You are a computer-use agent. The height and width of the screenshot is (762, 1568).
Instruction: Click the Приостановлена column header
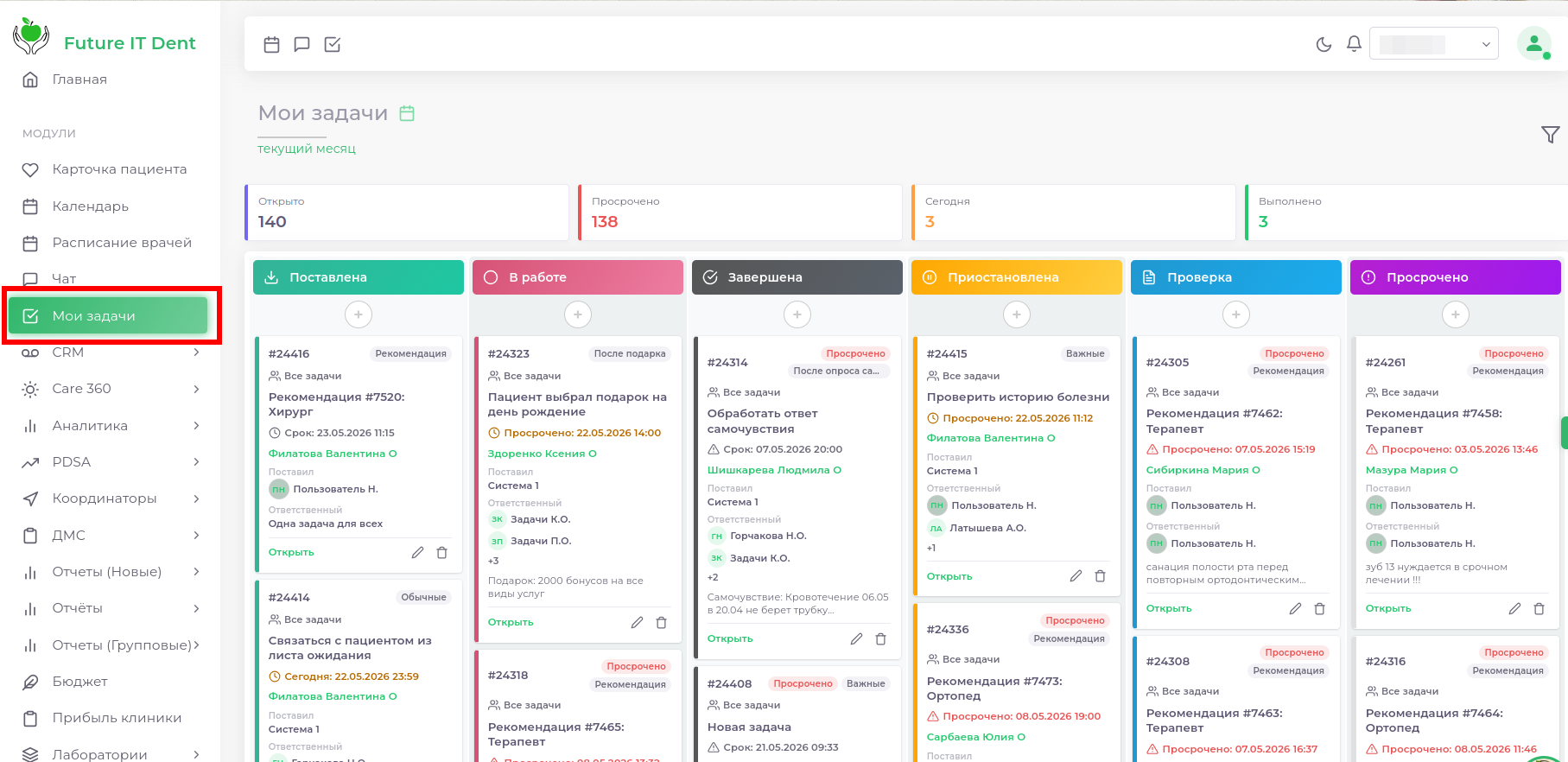coord(1017,277)
